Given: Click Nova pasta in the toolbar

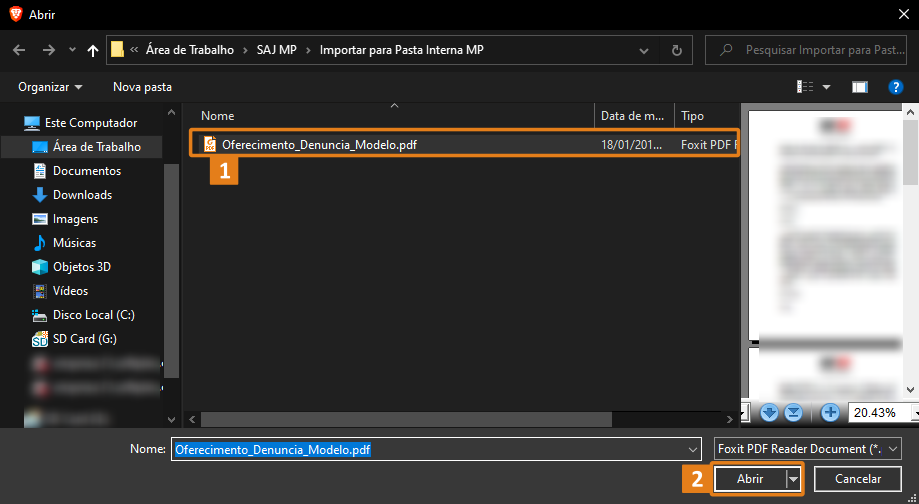Looking at the screenshot, I should [x=142, y=87].
